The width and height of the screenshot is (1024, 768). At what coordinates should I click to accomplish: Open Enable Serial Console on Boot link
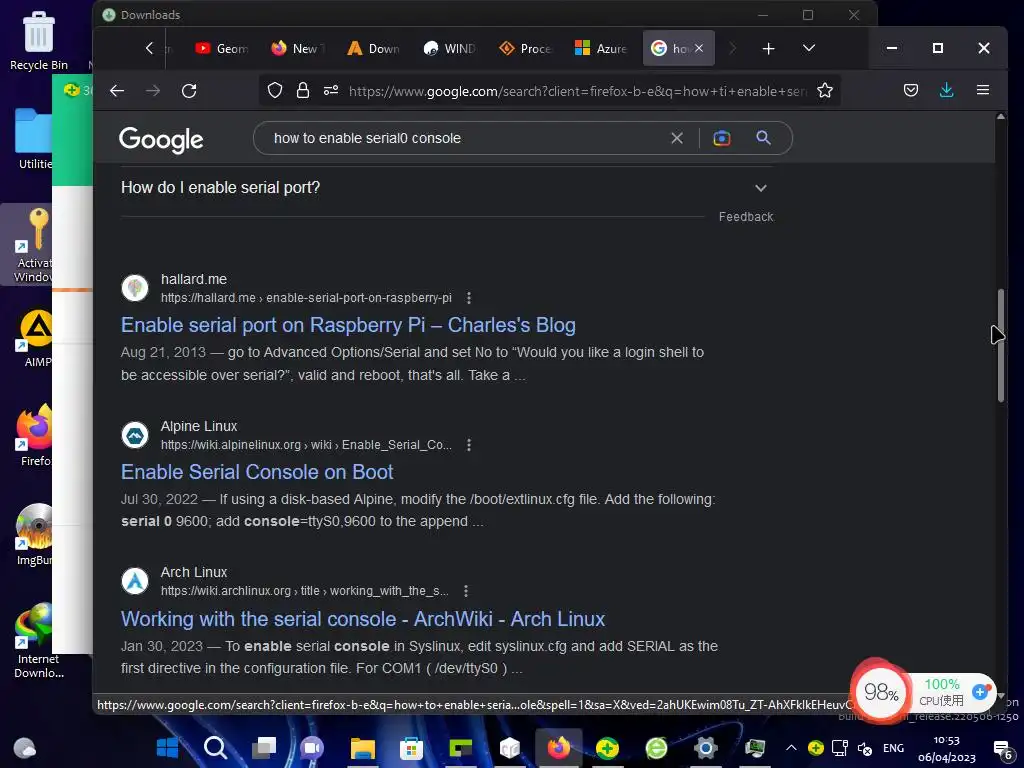[257, 472]
